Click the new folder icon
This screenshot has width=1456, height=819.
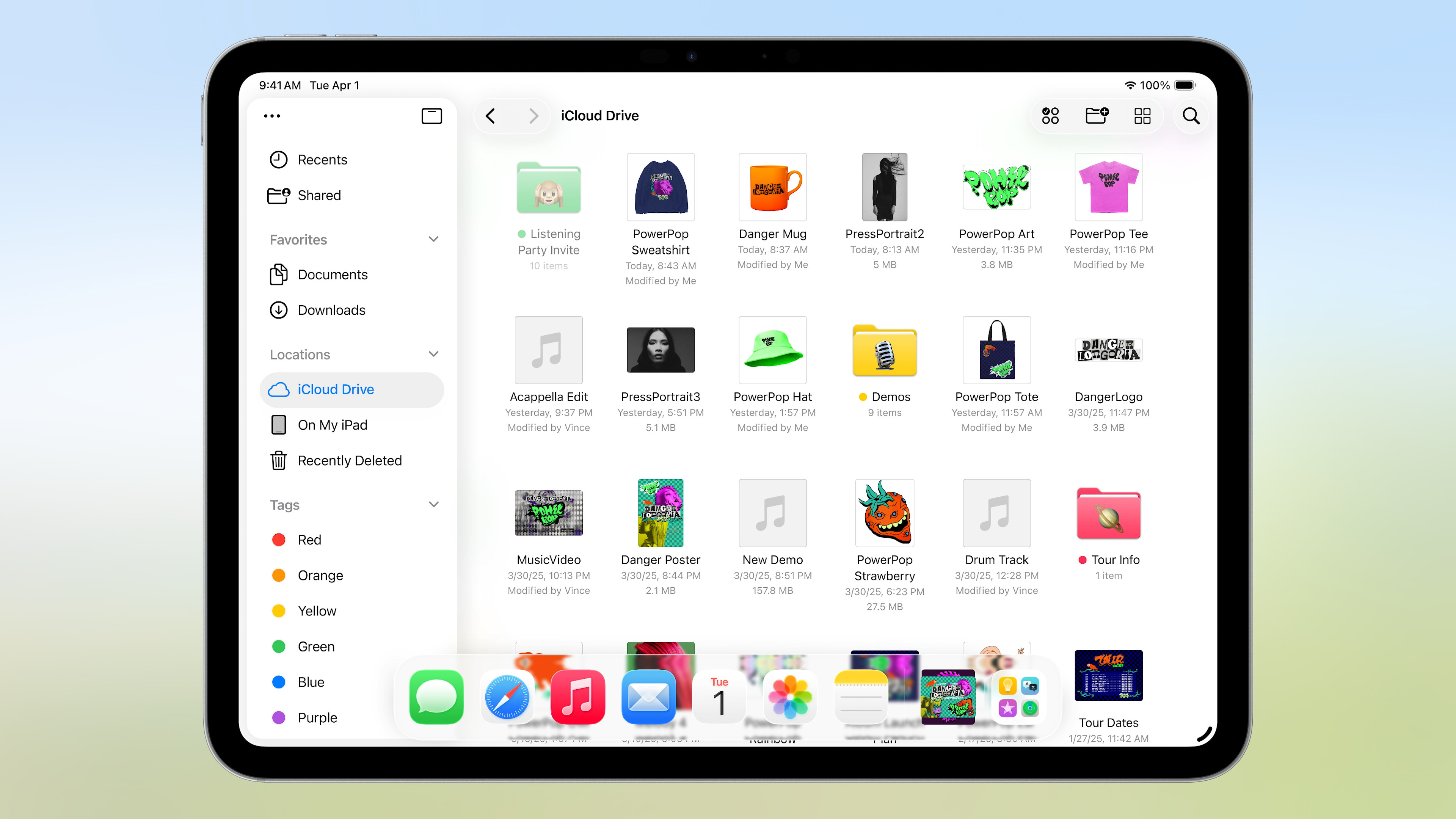[x=1097, y=116]
